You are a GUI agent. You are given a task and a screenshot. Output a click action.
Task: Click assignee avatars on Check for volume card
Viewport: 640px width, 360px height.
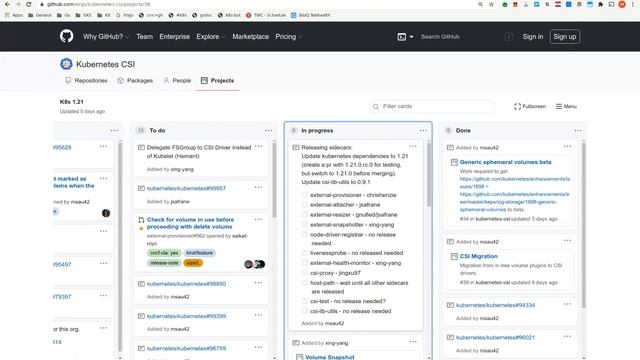tap(255, 264)
